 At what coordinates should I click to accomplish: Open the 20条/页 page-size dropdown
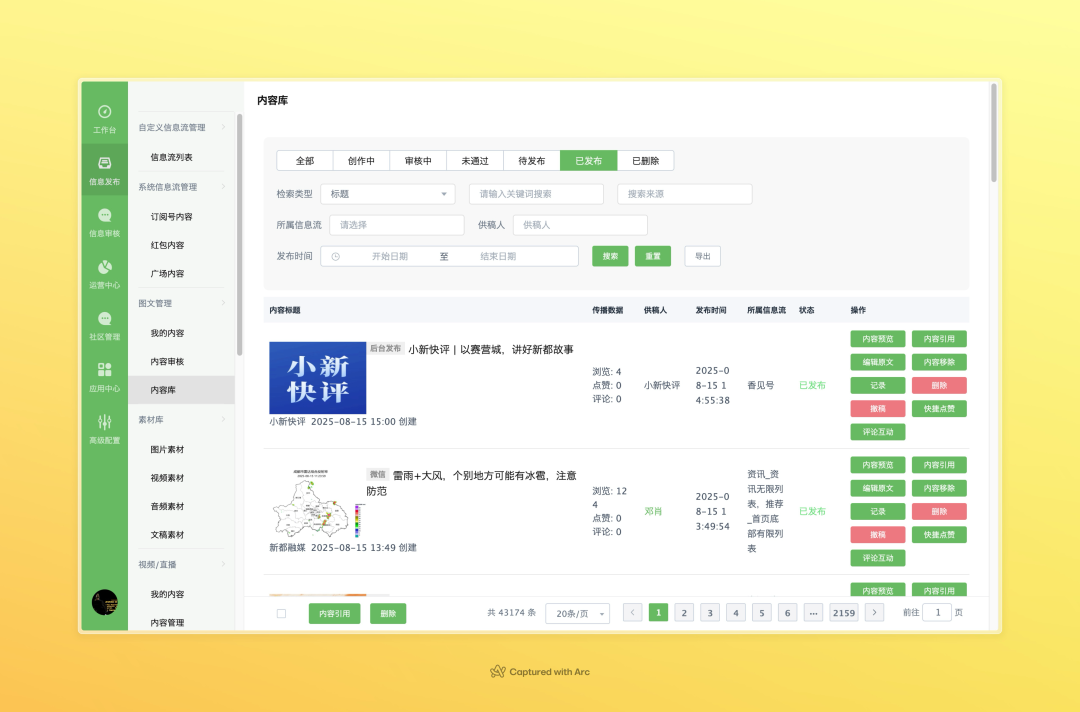point(577,612)
